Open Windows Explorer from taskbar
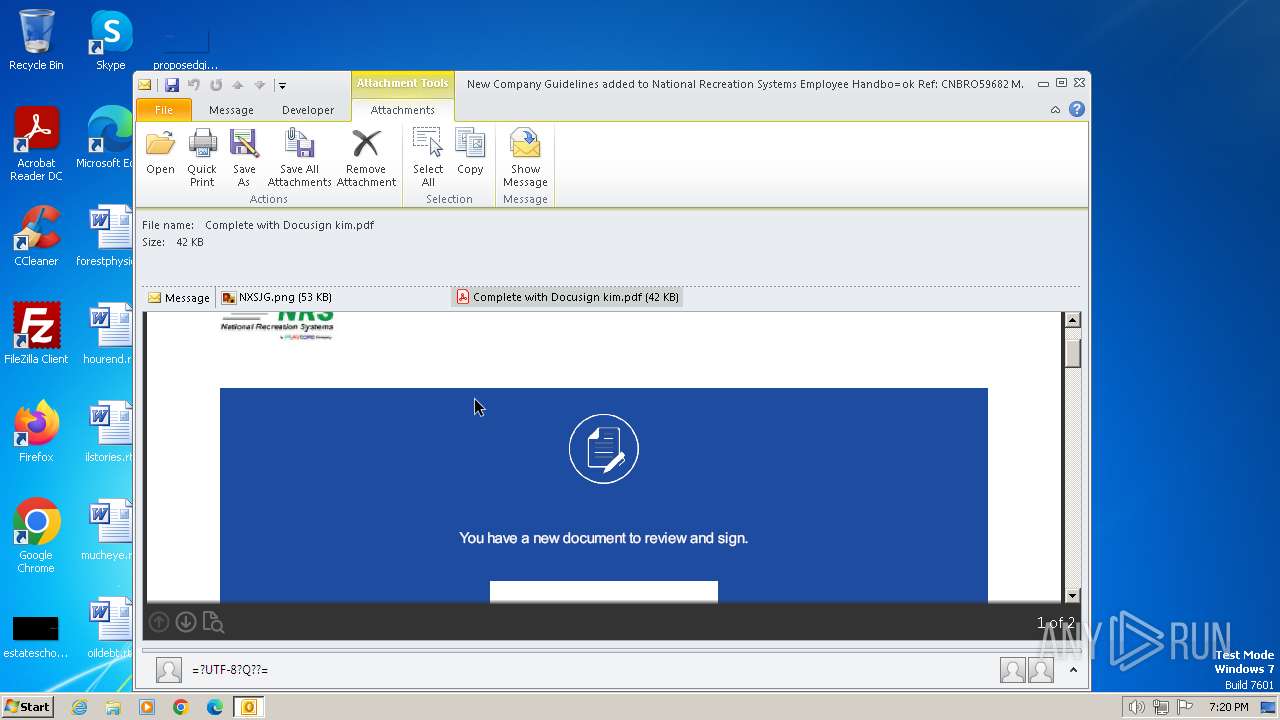The image size is (1280, 720). 113,707
